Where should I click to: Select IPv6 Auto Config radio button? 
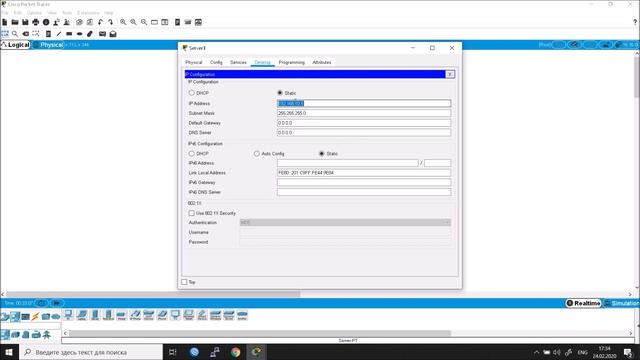(256, 153)
